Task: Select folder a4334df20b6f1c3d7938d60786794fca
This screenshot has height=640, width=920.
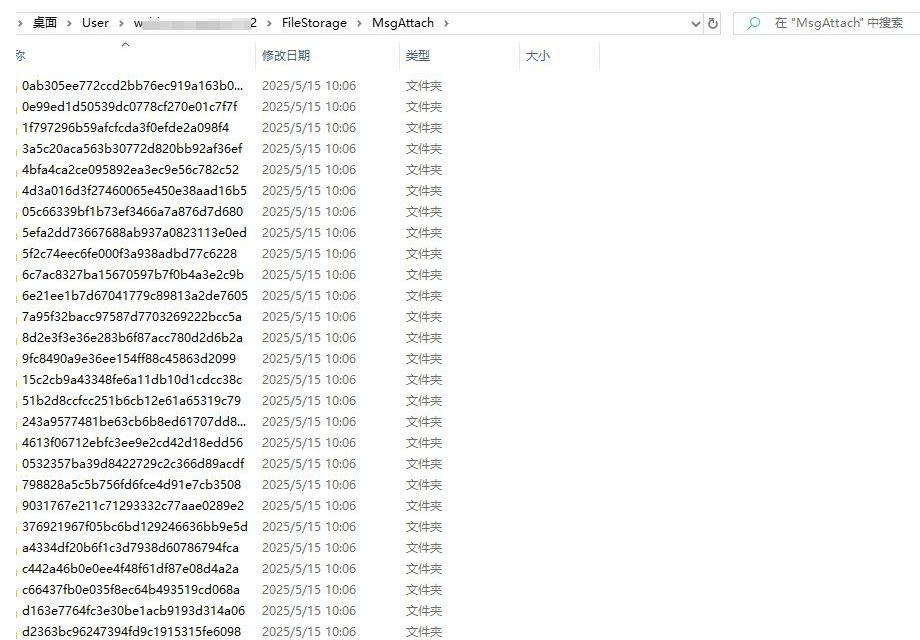Action: point(130,548)
